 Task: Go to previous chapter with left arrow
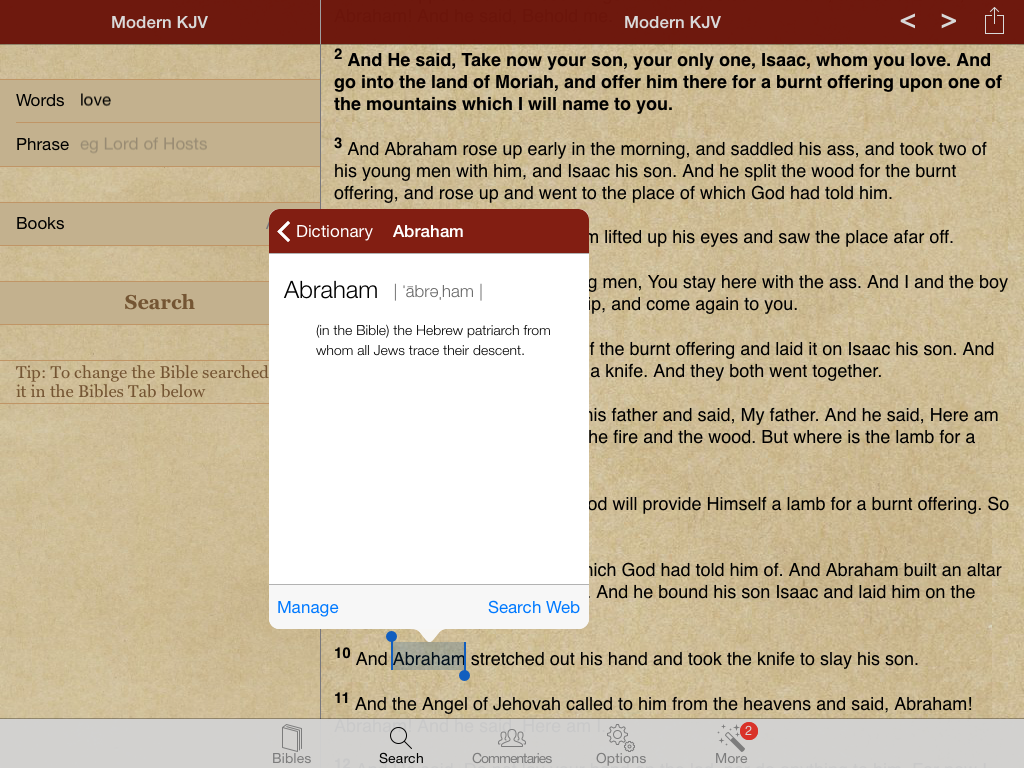pyautogui.click(x=907, y=22)
